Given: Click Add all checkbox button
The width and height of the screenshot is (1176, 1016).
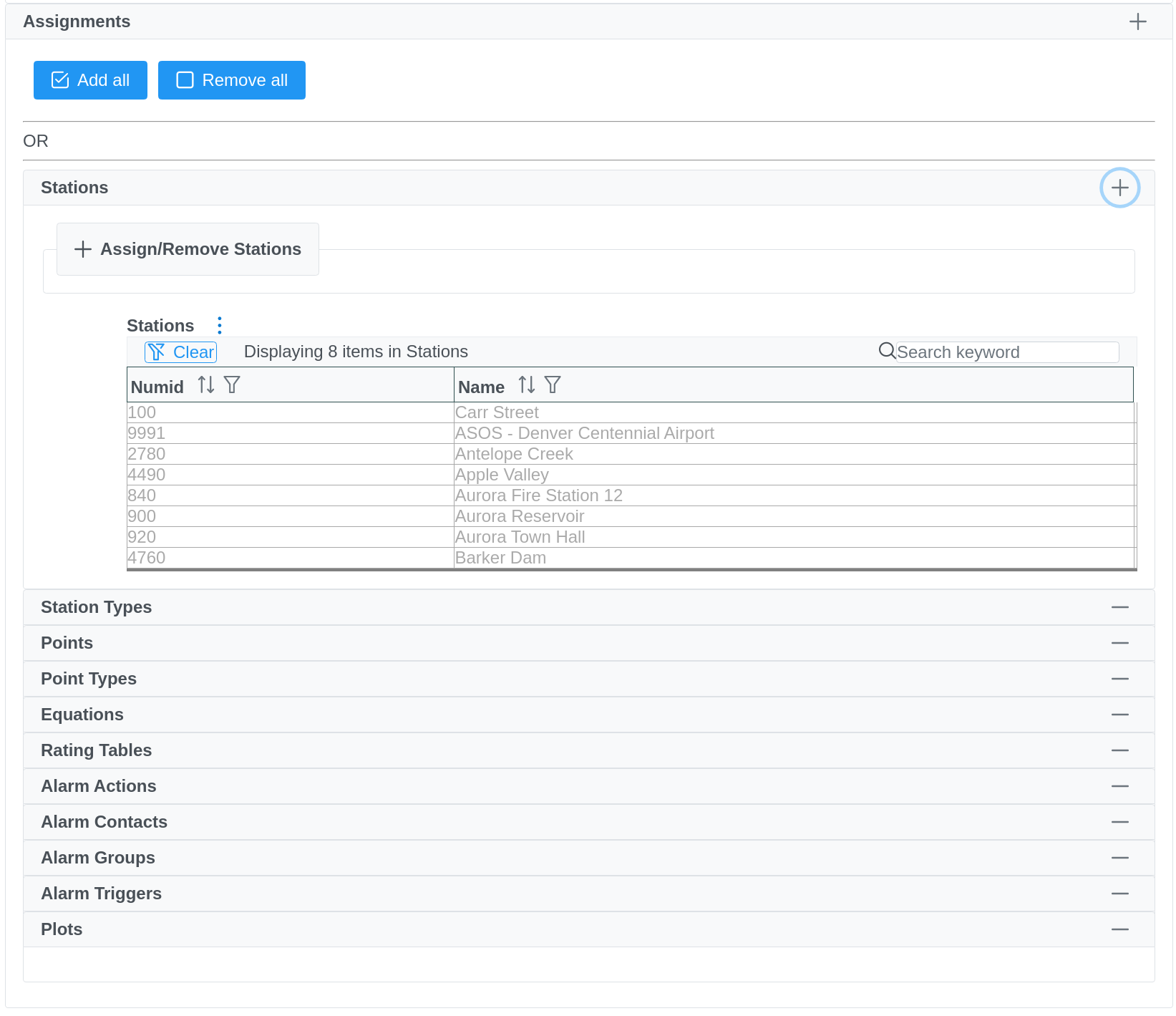Looking at the screenshot, I should coord(90,80).
